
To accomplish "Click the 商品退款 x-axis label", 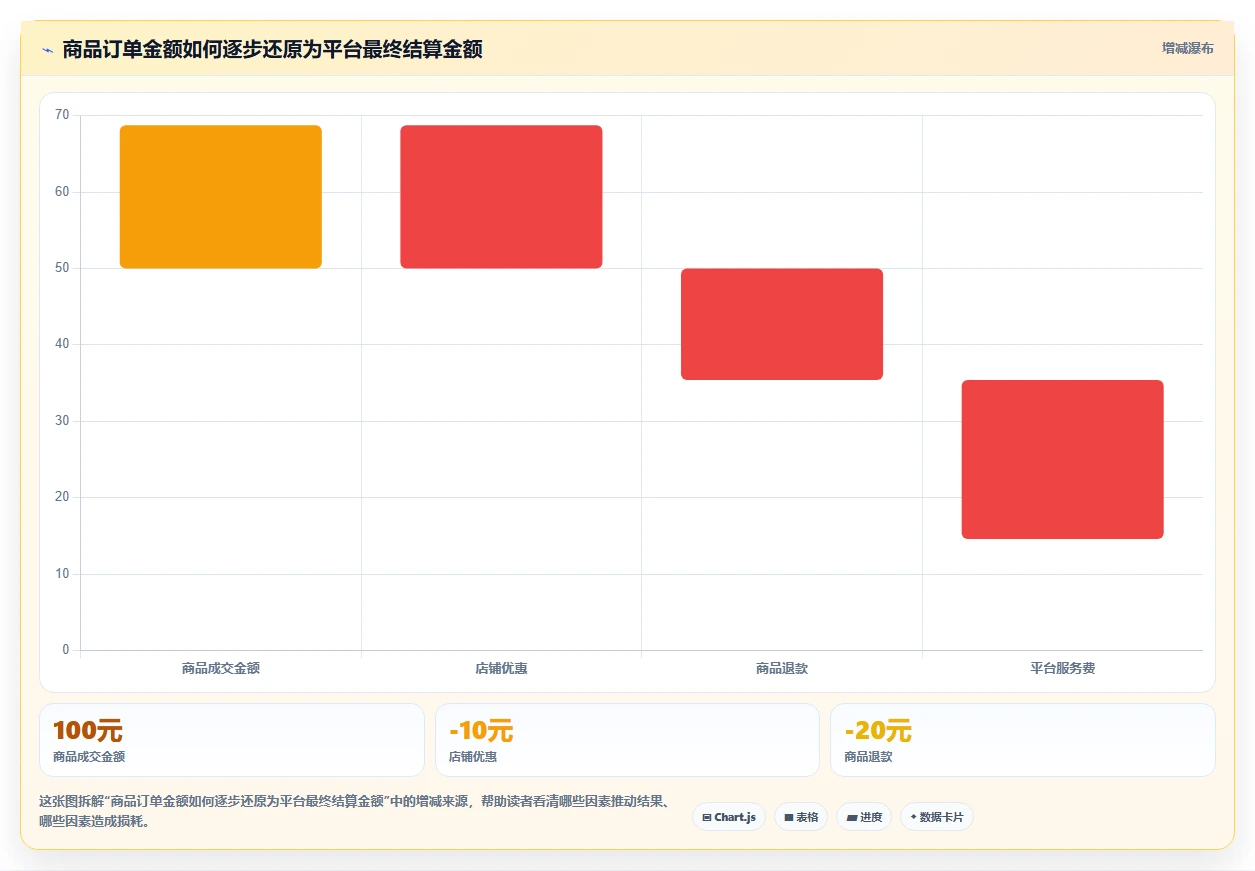I will click(x=782, y=668).
